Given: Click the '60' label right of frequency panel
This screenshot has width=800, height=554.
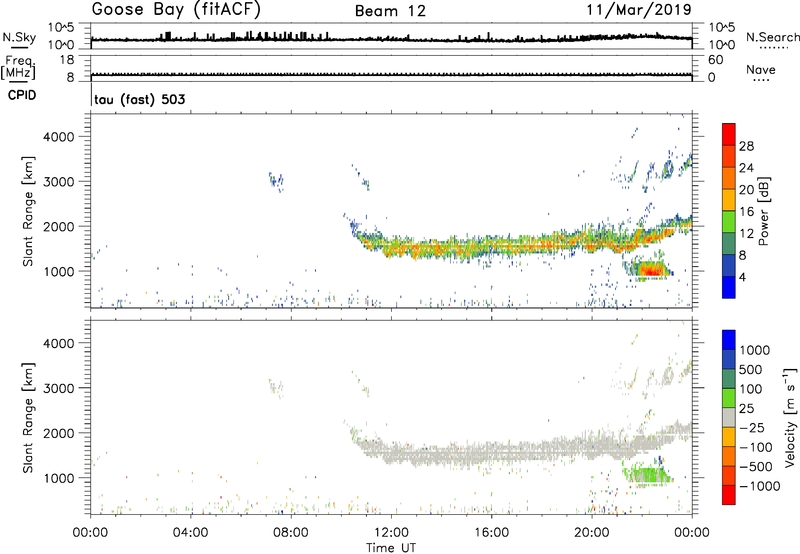Looking at the screenshot, I should pos(715,60).
